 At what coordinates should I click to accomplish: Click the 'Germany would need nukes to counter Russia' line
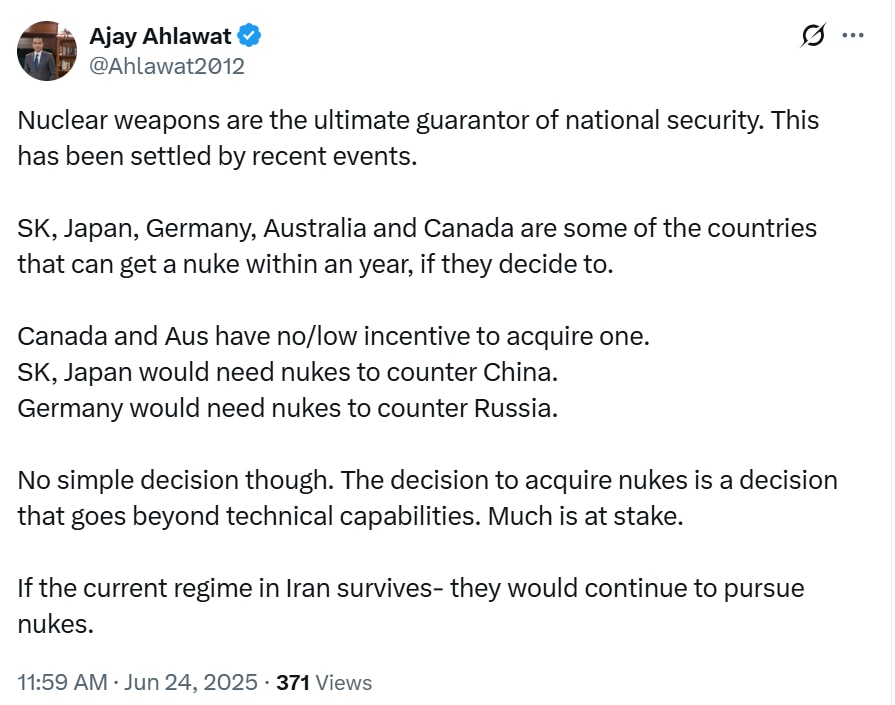[x=288, y=408]
